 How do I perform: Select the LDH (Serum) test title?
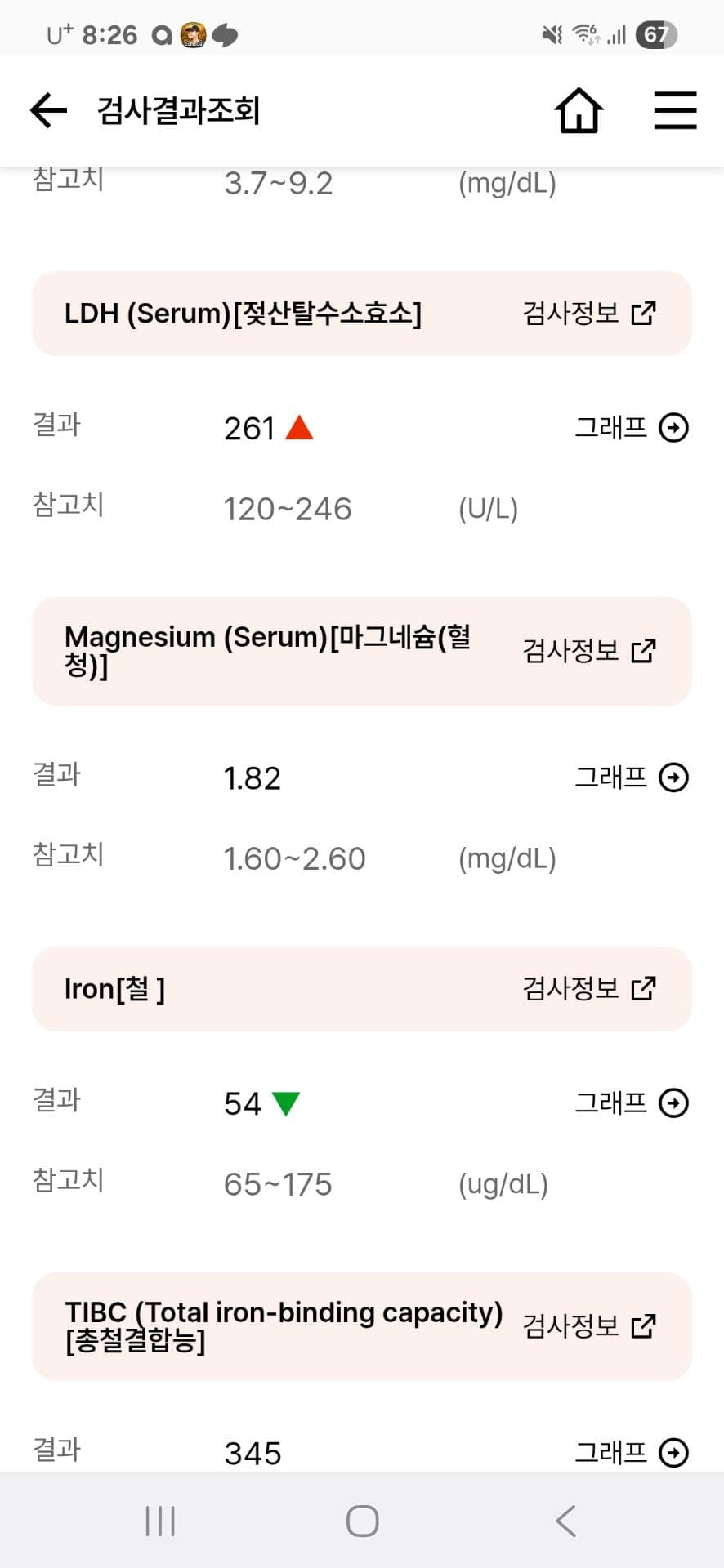click(x=243, y=314)
